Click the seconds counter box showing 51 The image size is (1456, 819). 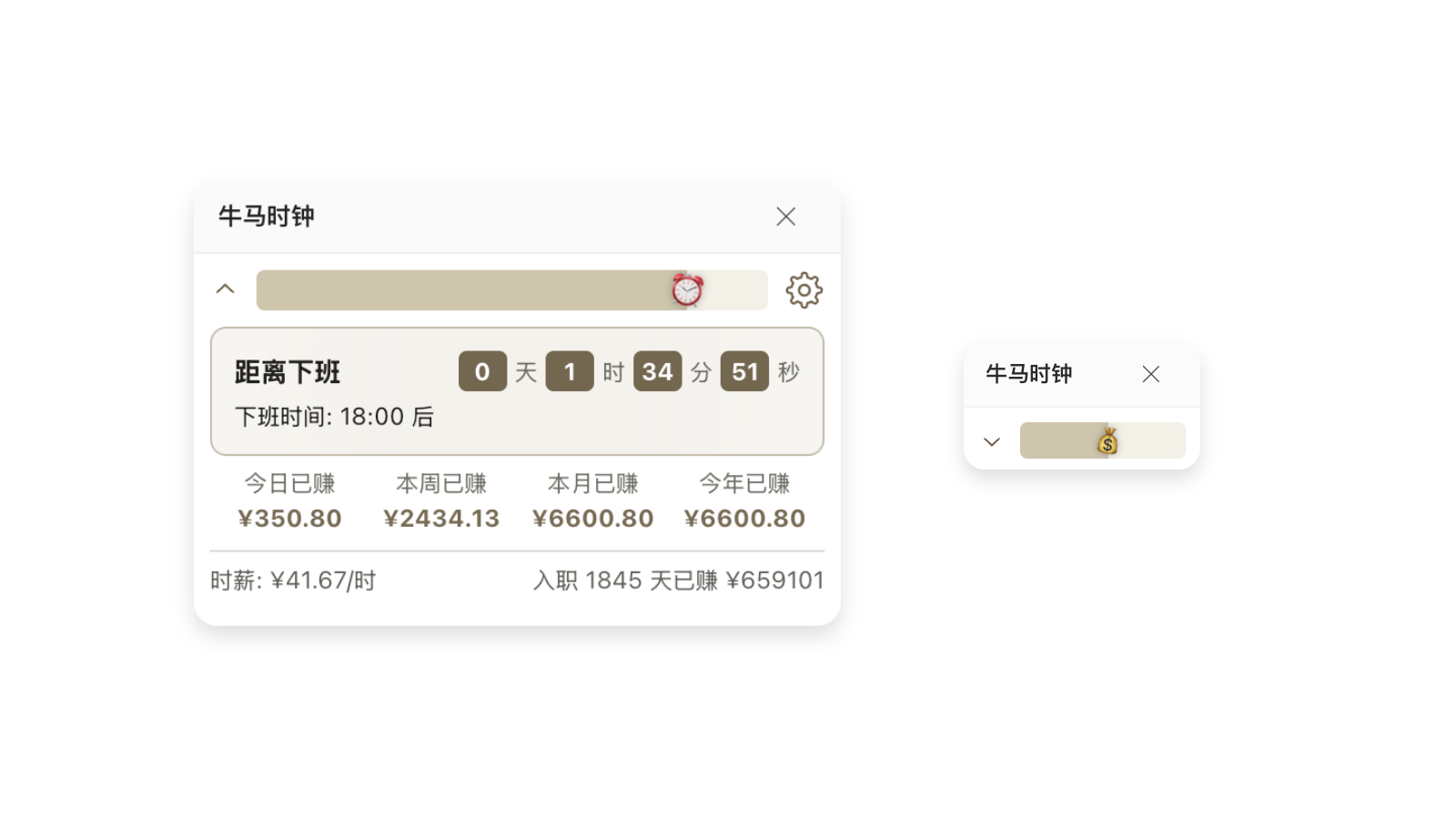(x=744, y=371)
